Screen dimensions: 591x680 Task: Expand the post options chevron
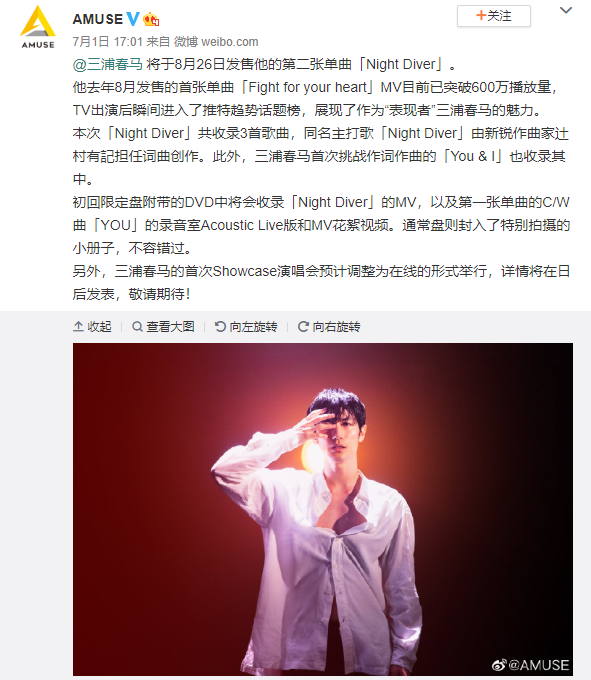[x=566, y=10]
